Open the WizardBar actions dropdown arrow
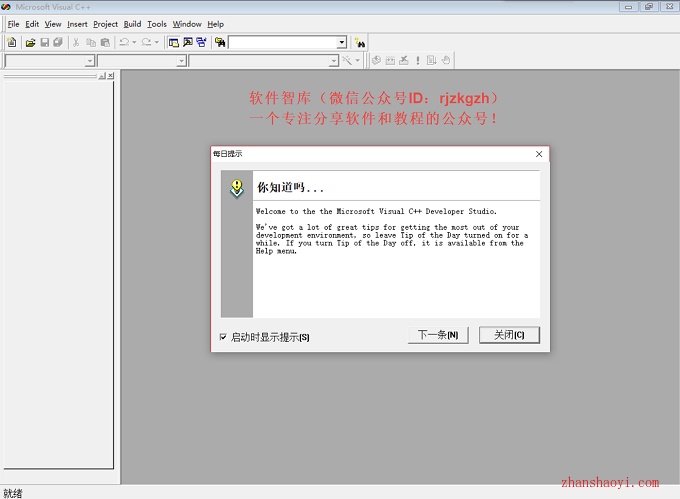The height and width of the screenshot is (499, 680). [x=357, y=61]
